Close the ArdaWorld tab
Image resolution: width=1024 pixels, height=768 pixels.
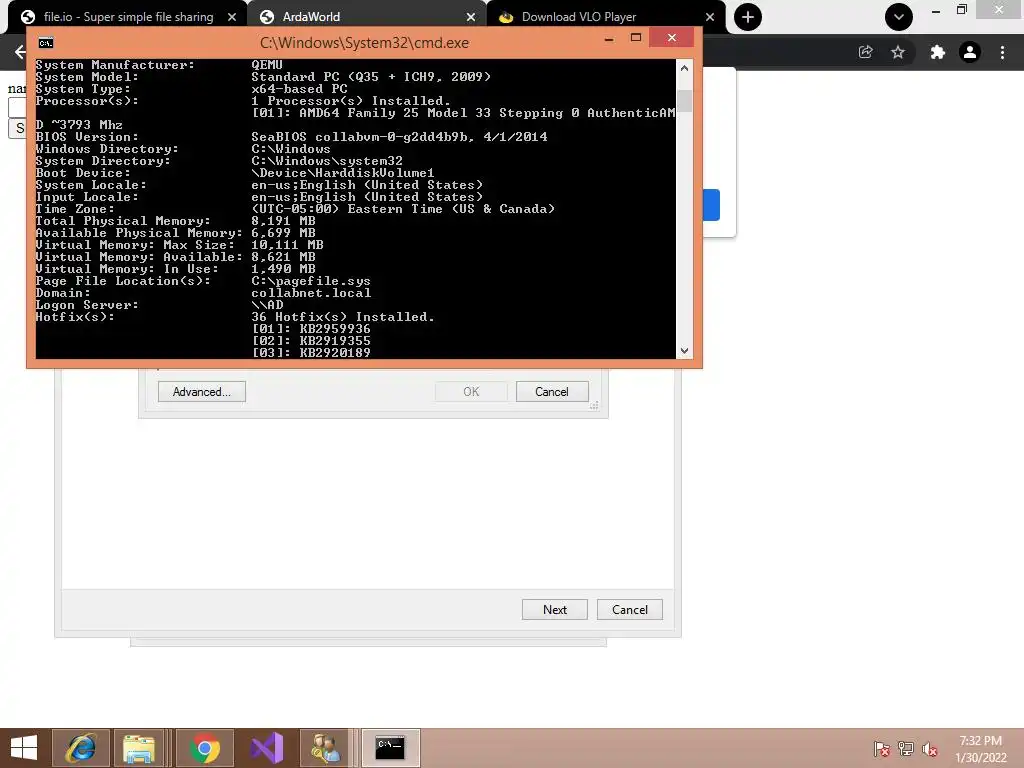[x=471, y=17]
